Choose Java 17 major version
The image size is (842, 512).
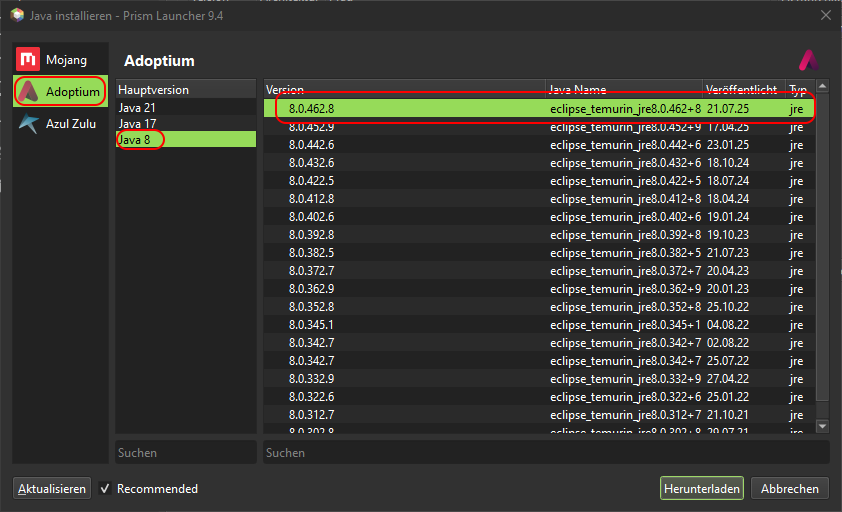[186, 124]
